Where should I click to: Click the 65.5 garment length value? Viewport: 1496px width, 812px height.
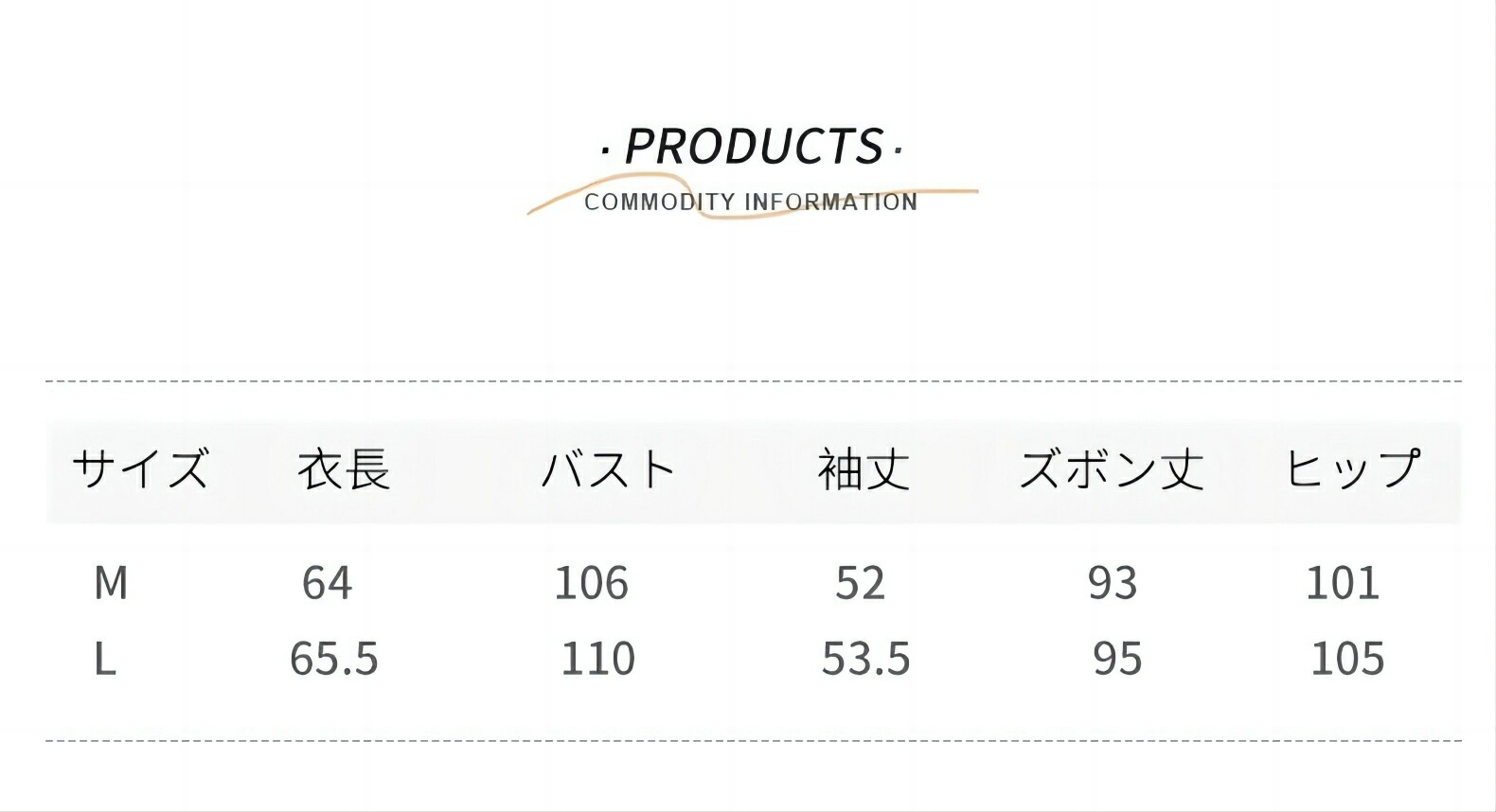(333, 659)
